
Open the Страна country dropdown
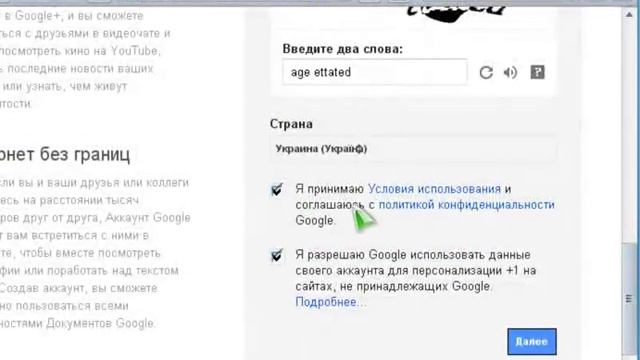click(x=413, y=149)
